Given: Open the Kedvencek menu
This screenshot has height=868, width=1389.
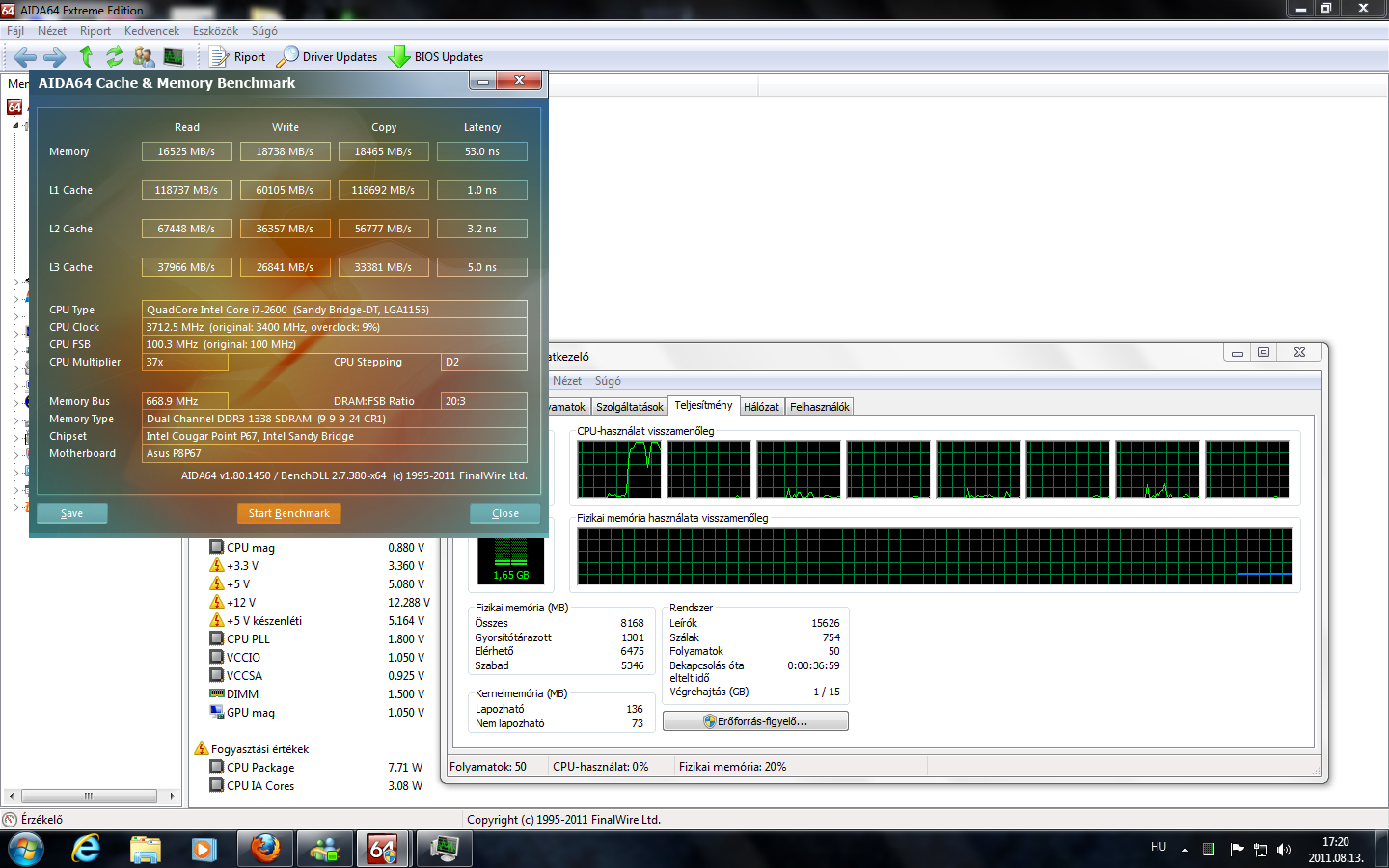Looking at the screenshot, I should coord(151,31).
